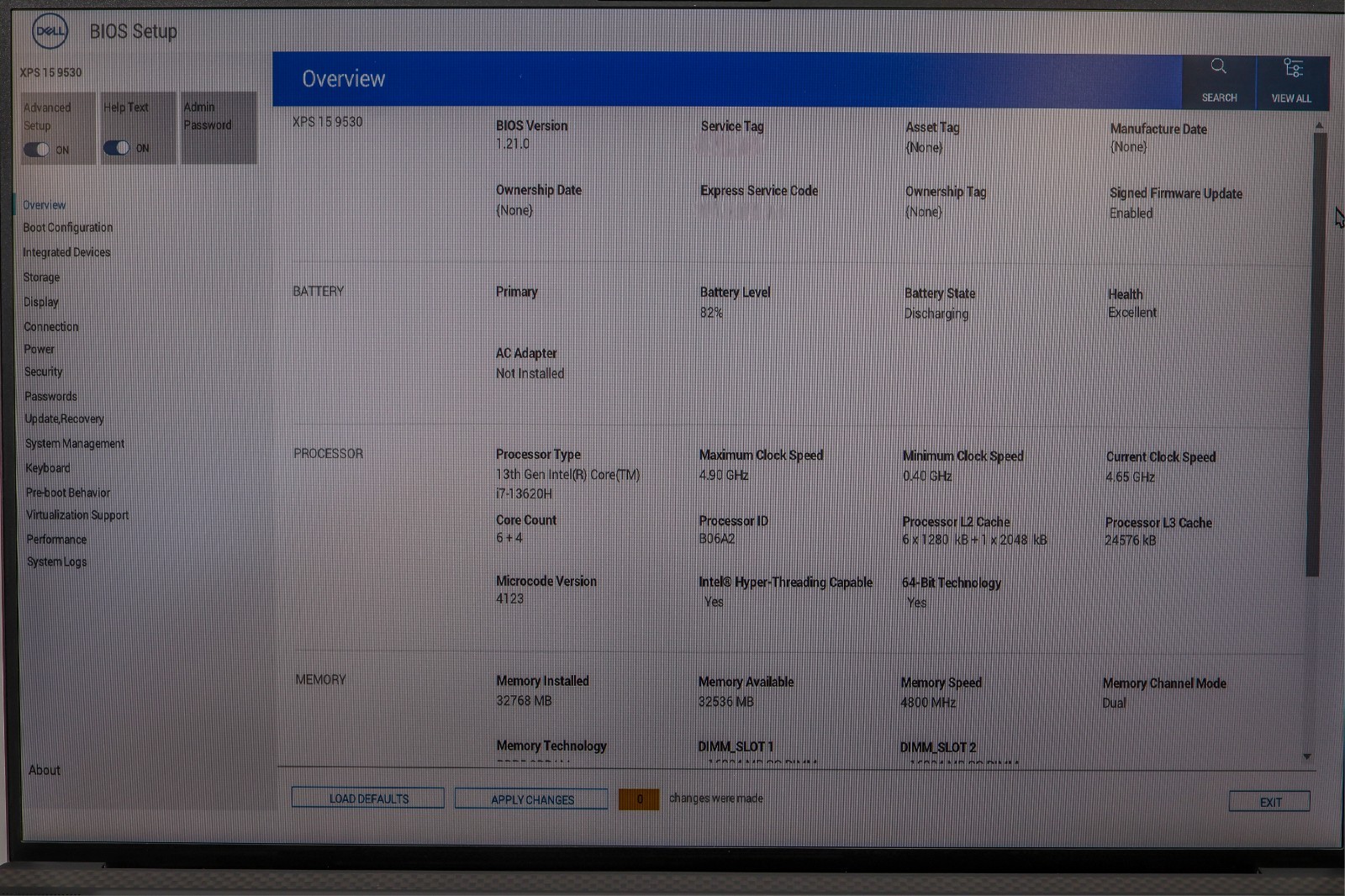
Task: Click the AC Adapter Not Installed text
Action: [x=530, y=374]
